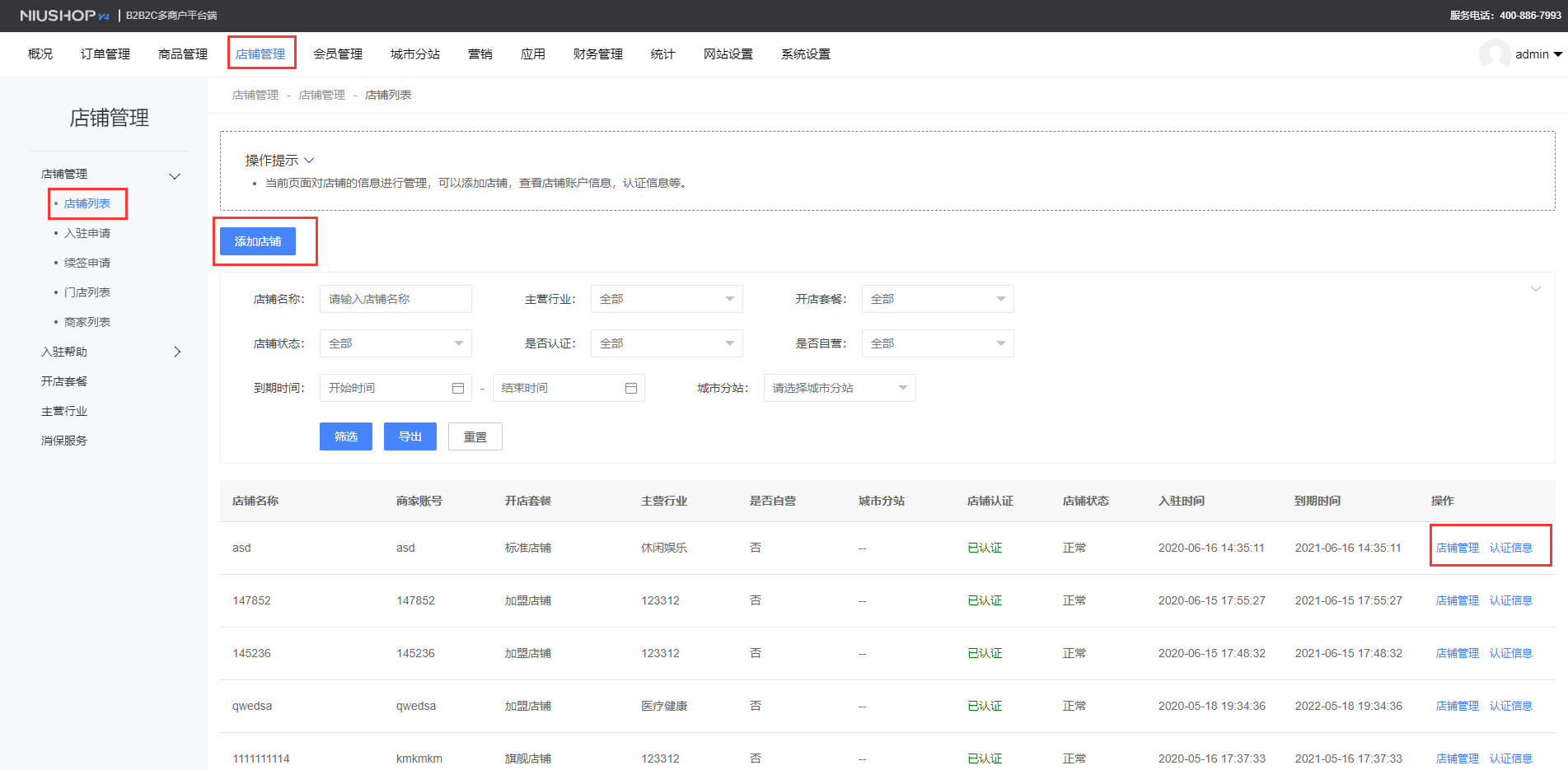Collapse the filter panel chevron

pos(1536,288)
